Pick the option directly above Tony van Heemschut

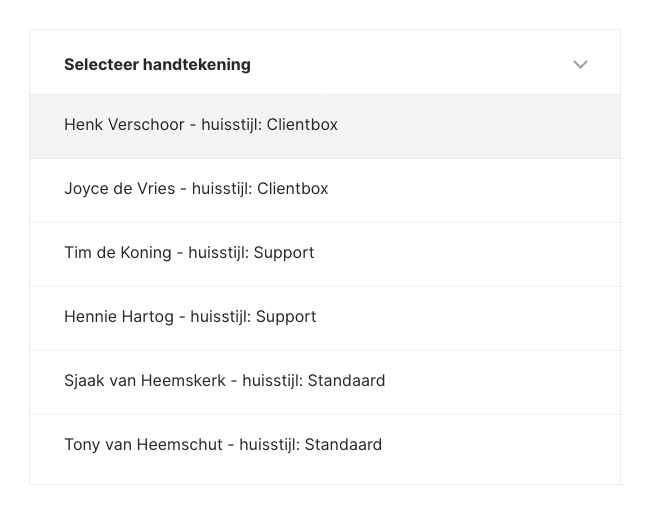click(x=224, y=381)
